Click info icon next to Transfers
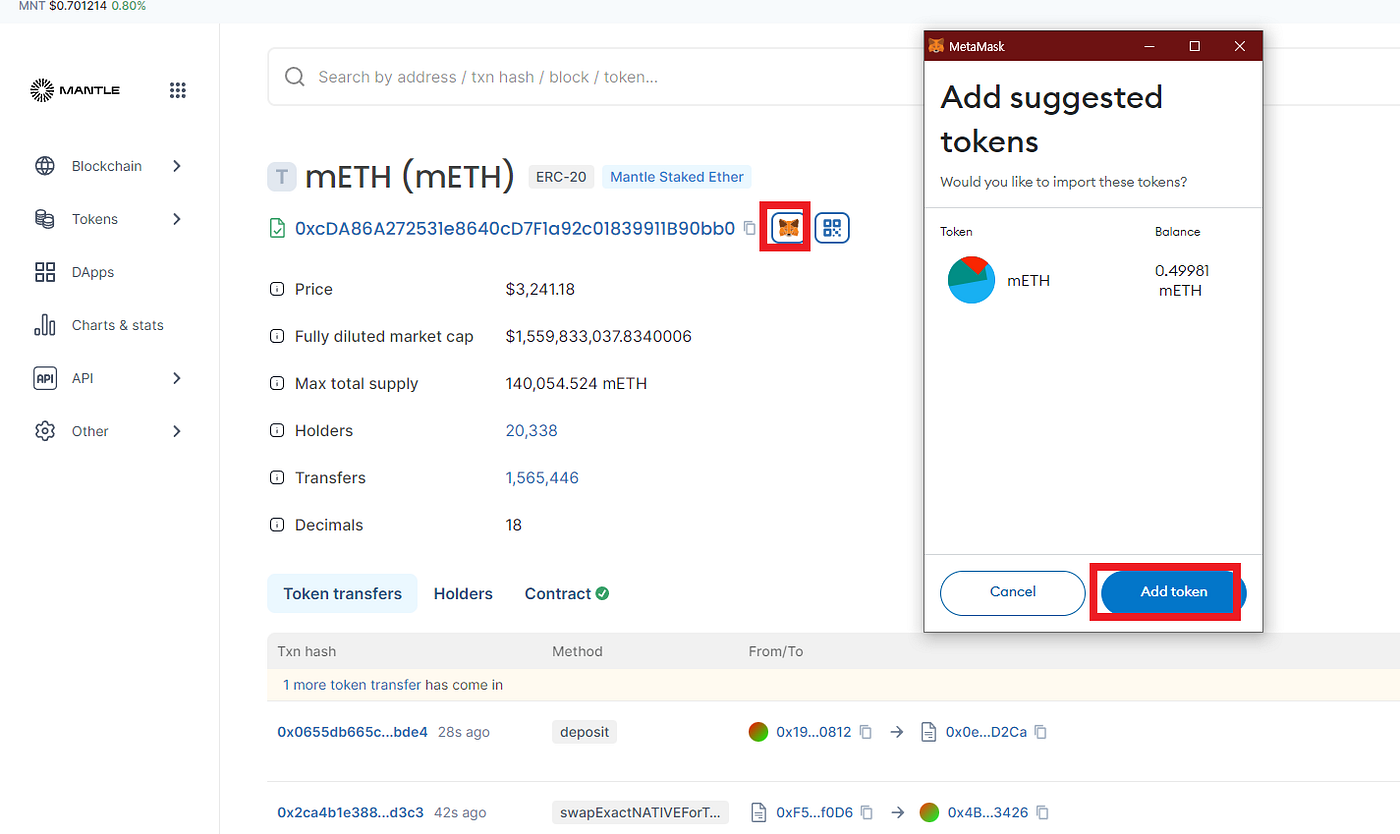 point(277,477)
